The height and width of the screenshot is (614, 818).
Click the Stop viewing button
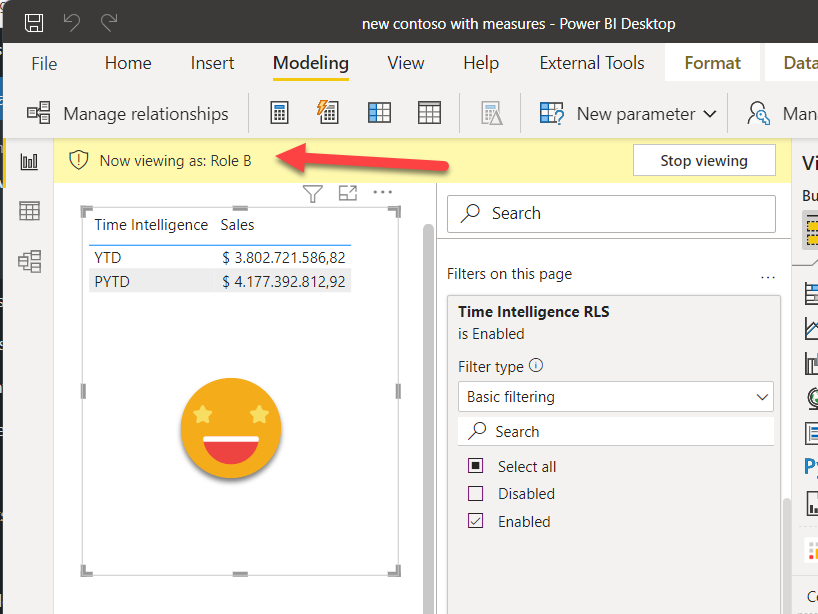704,160
